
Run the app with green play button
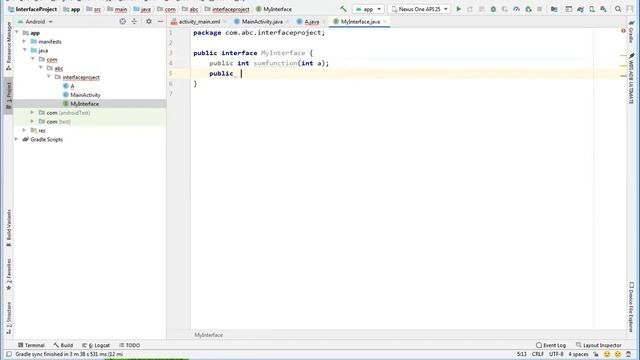458,9
